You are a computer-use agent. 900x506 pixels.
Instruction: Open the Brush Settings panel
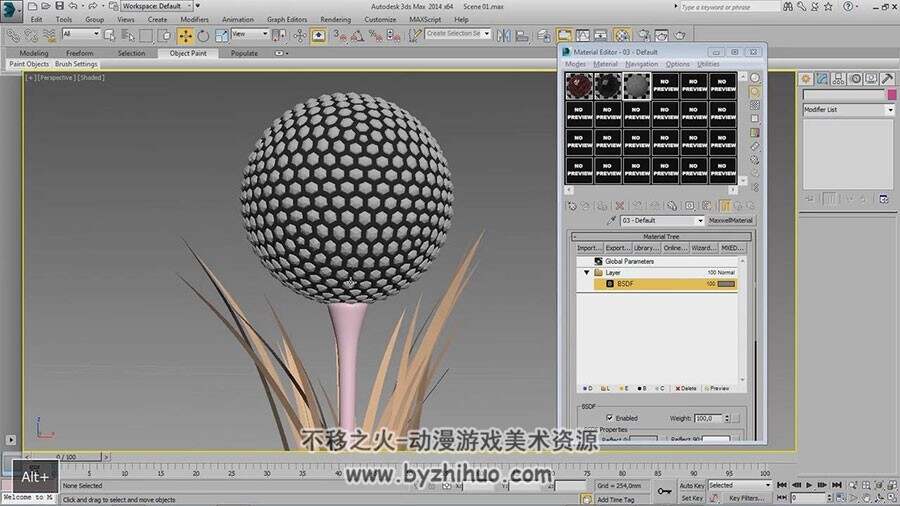(76, 64)
